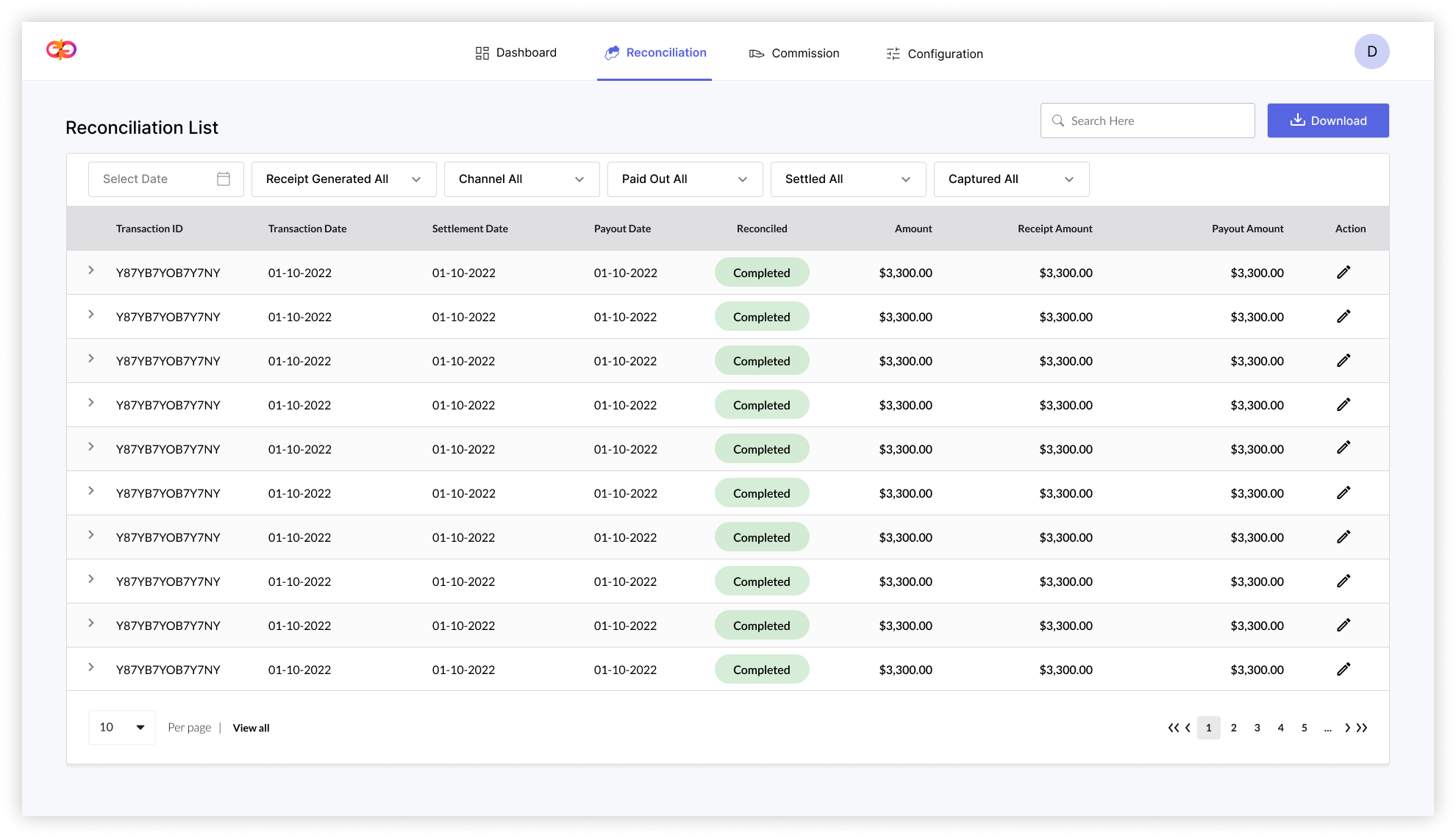Click pencil icon in the second row
The image size is (1456, 838).
1343,316
